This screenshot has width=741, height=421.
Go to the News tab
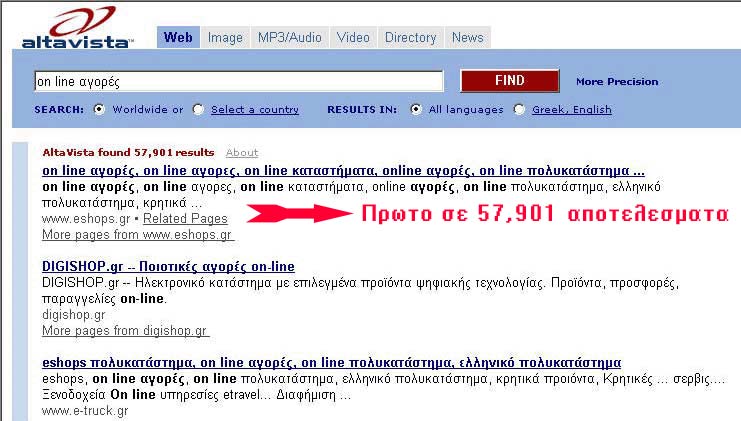click(x=467, y=38)
